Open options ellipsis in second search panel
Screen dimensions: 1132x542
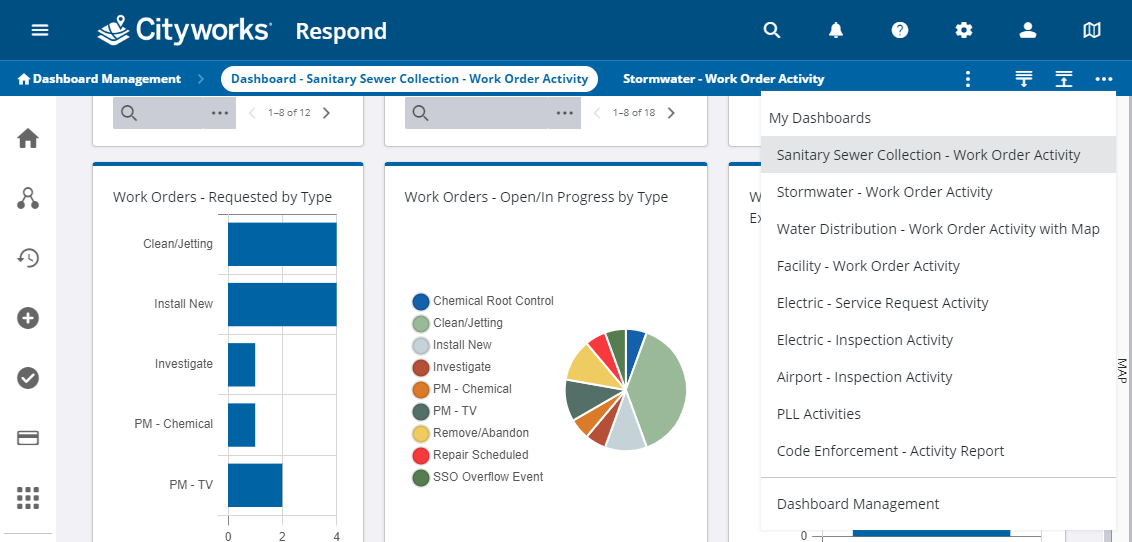564,113
